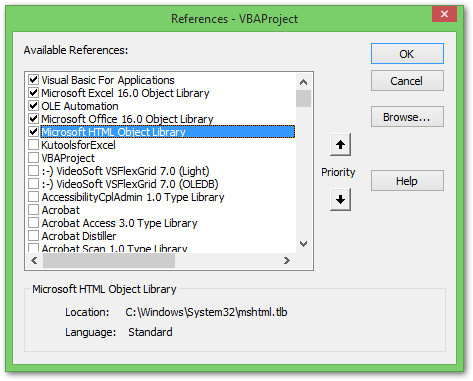Image resolution: width=473 pixels, height=381 pixels.
Task: Click the horizontal scroll right arrow
Action: (287, 261)
